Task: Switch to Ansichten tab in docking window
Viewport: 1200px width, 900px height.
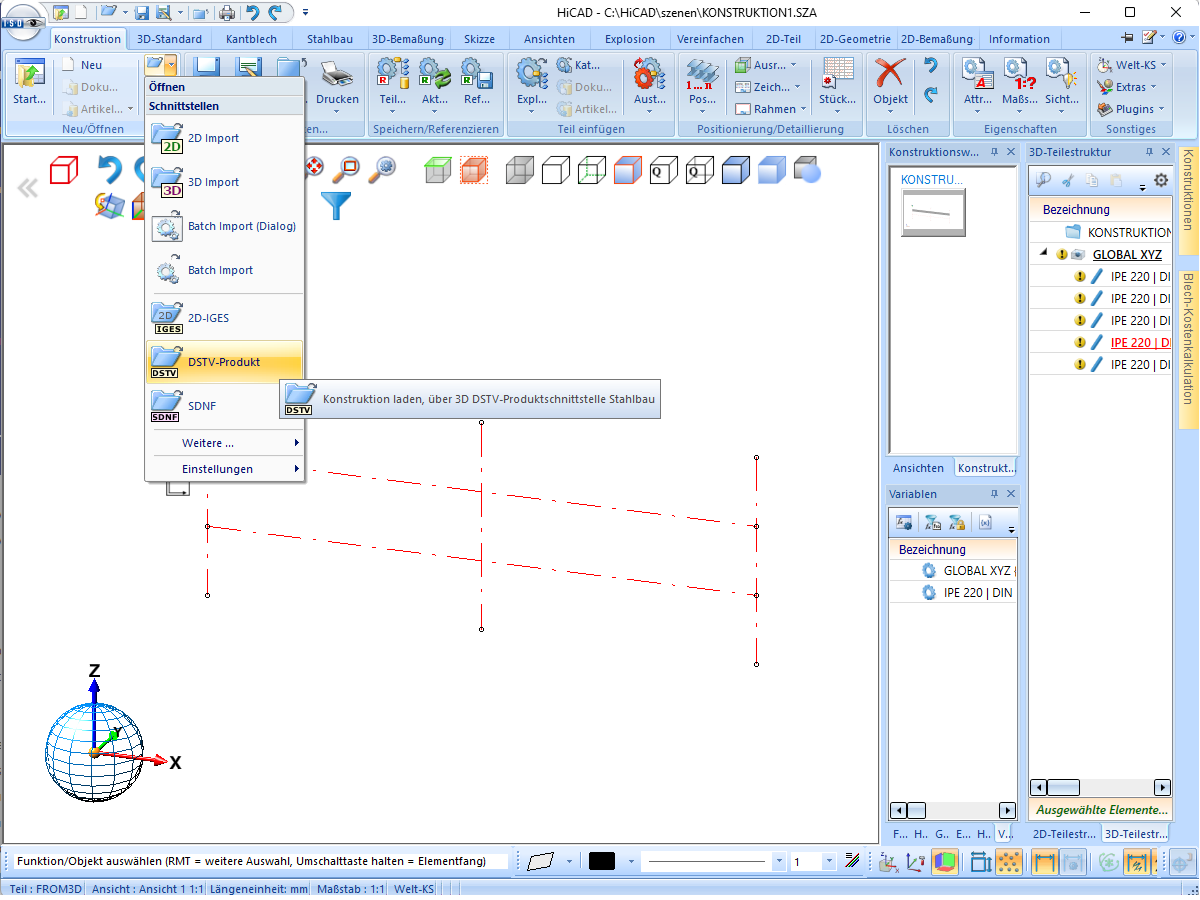Action: [918, 468]
